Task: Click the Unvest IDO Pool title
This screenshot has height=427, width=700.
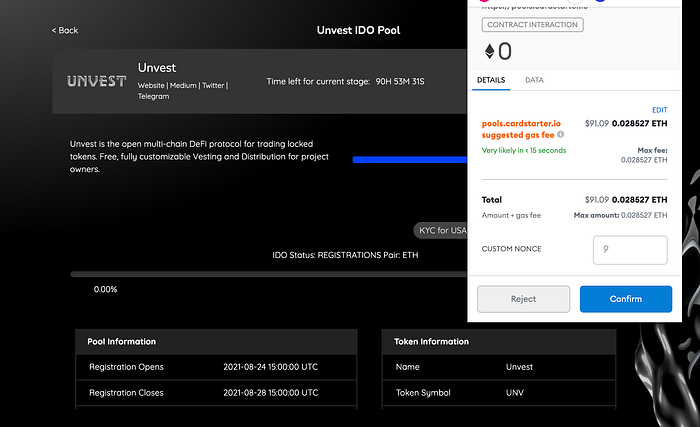Action: coord(358,30)
